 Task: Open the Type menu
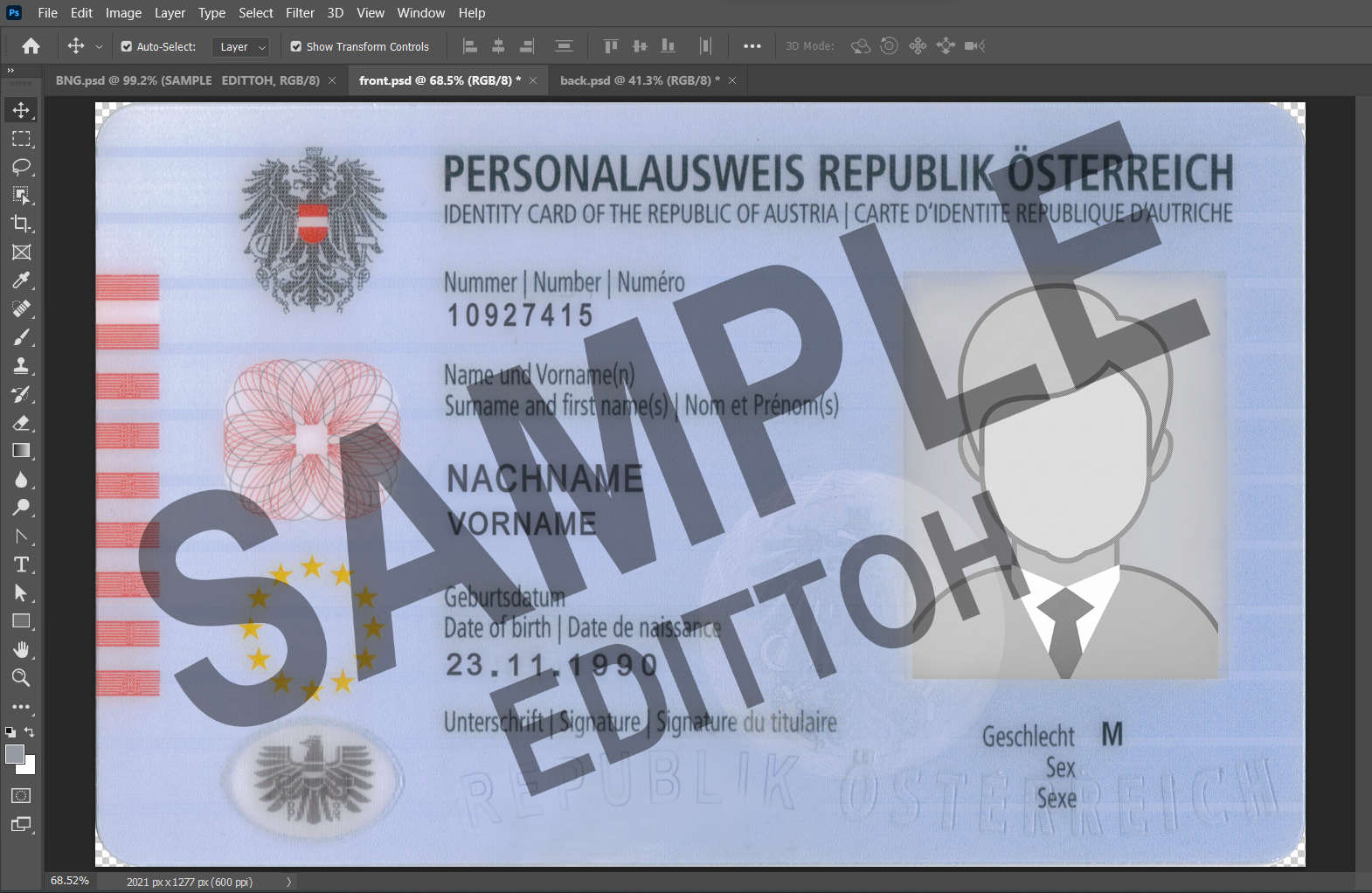click(x=211, y=13)
